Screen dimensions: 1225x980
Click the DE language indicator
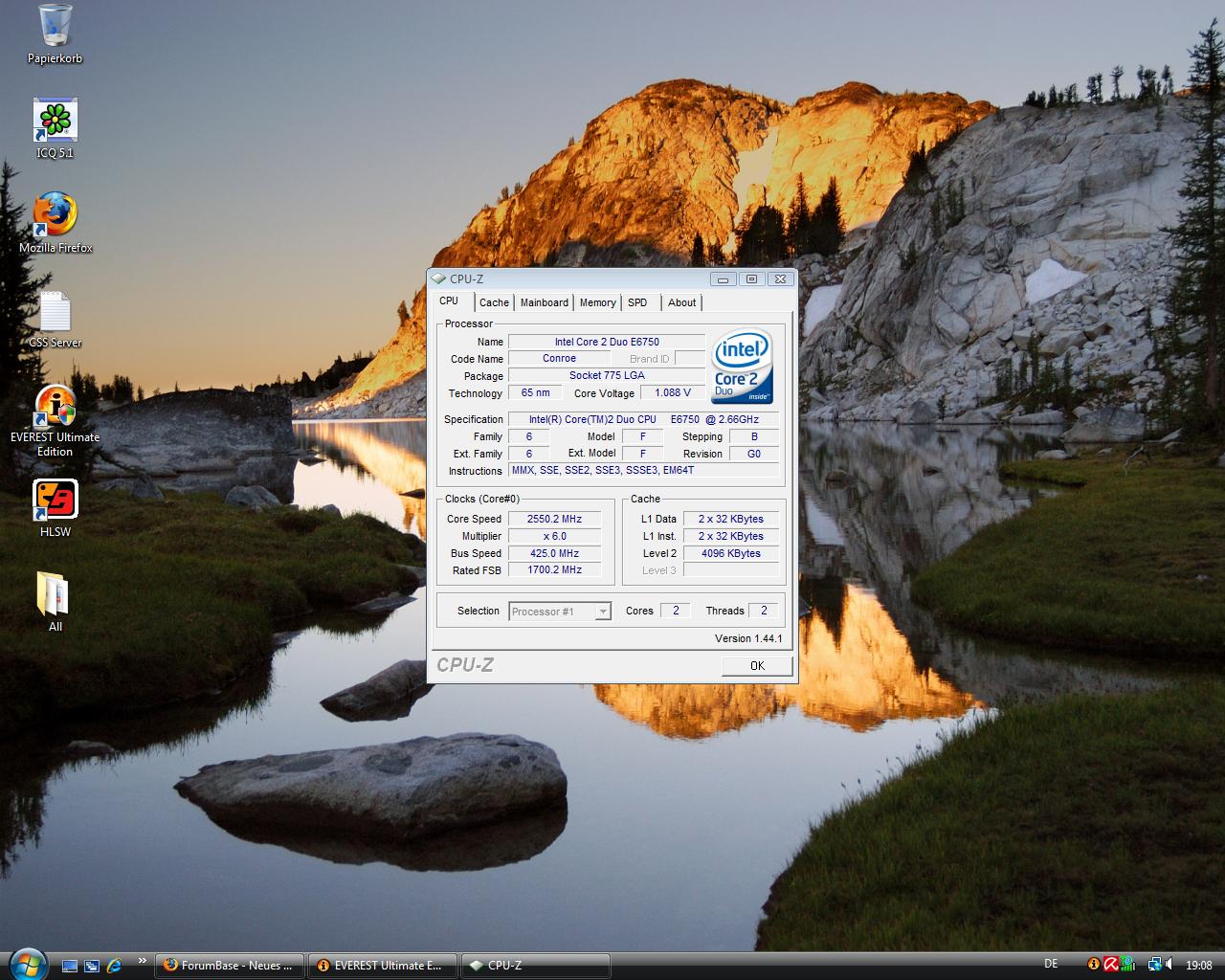tap(1050, 964)
